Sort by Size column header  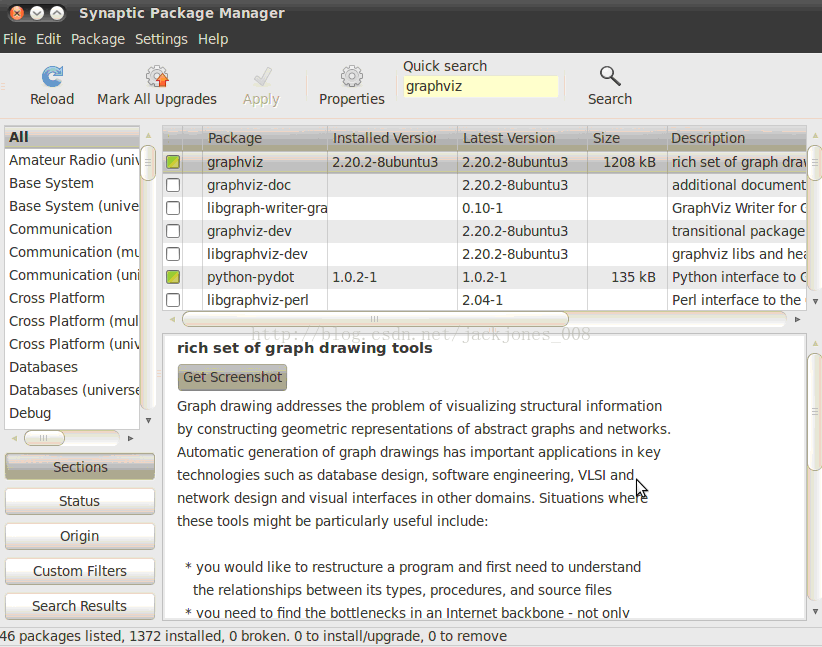tap(627, 138)
